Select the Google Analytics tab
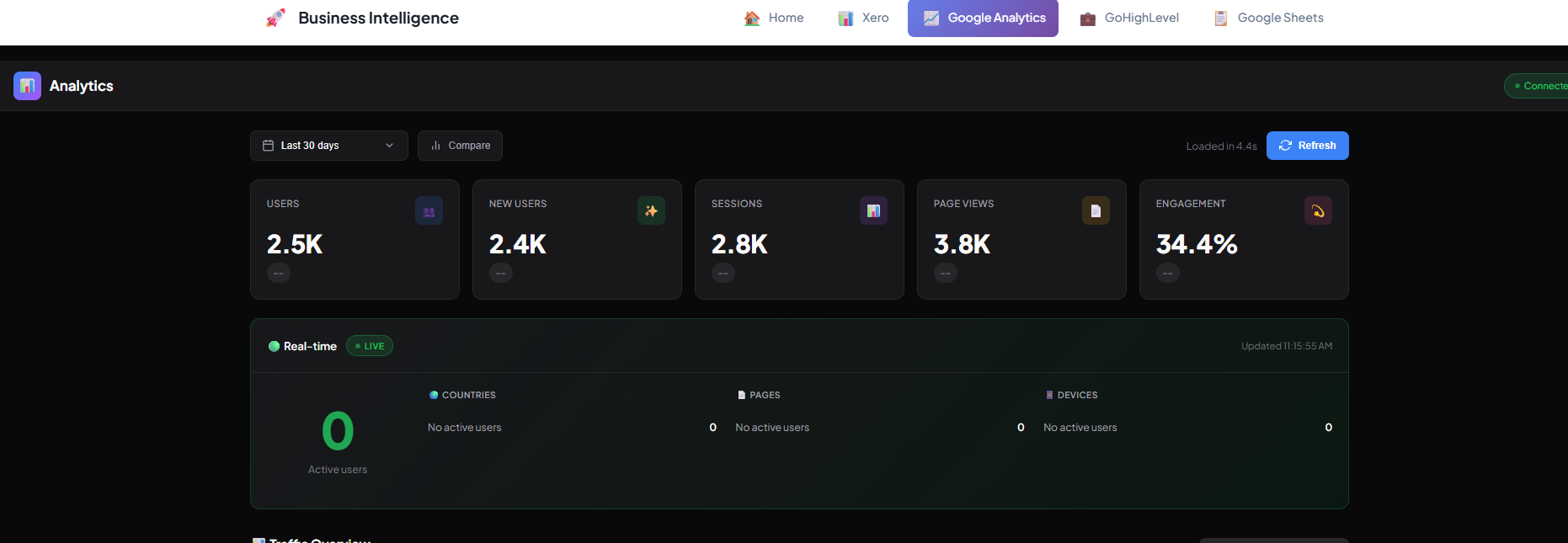The width and height of the screenshot is (1568, 543). coord(983,18)
